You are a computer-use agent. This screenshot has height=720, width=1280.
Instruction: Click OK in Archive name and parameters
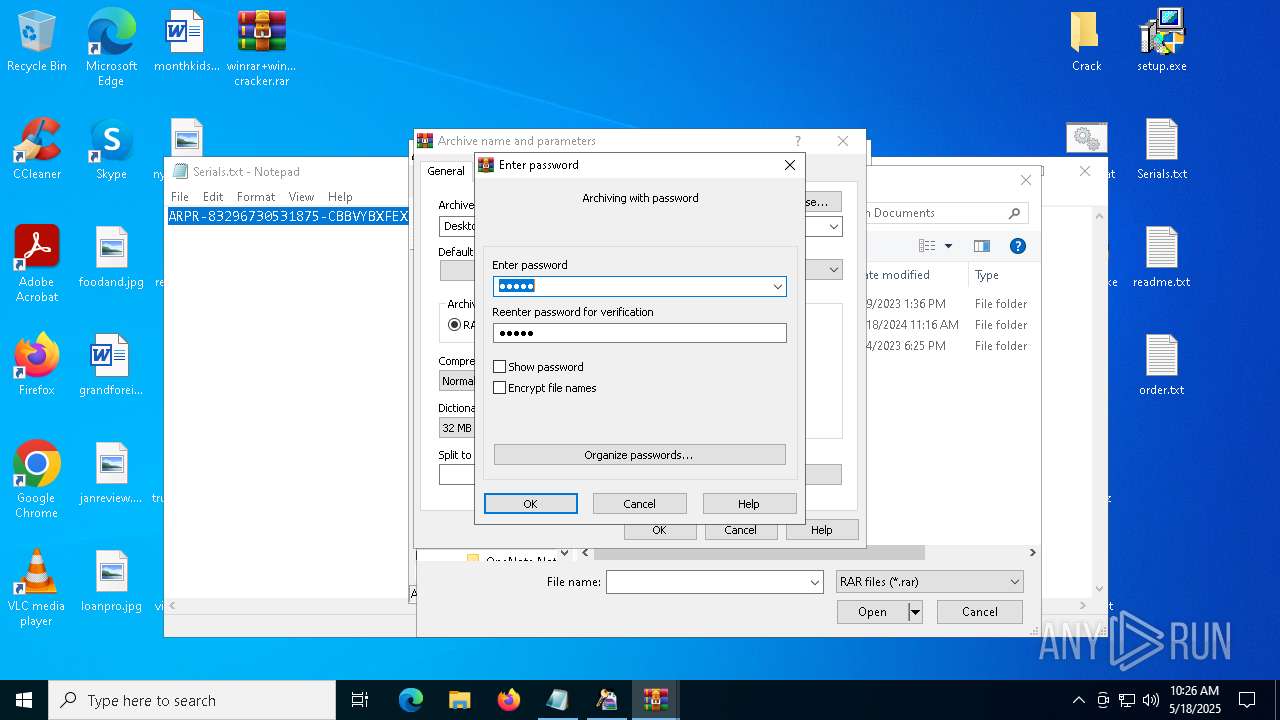tap(659, 530)
